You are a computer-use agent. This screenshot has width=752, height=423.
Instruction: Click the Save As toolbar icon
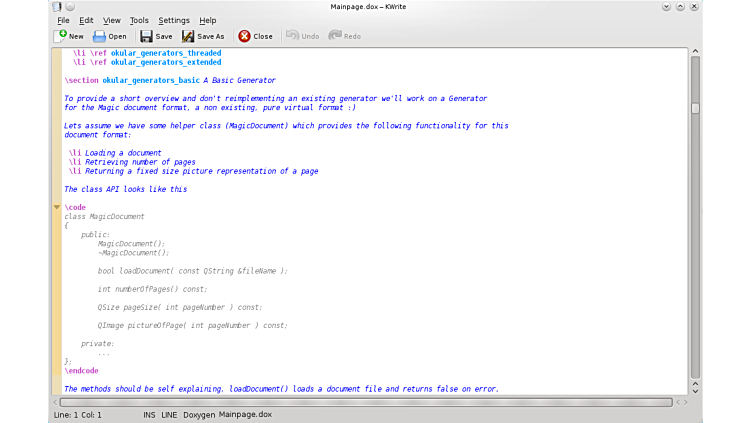(188, 36)
